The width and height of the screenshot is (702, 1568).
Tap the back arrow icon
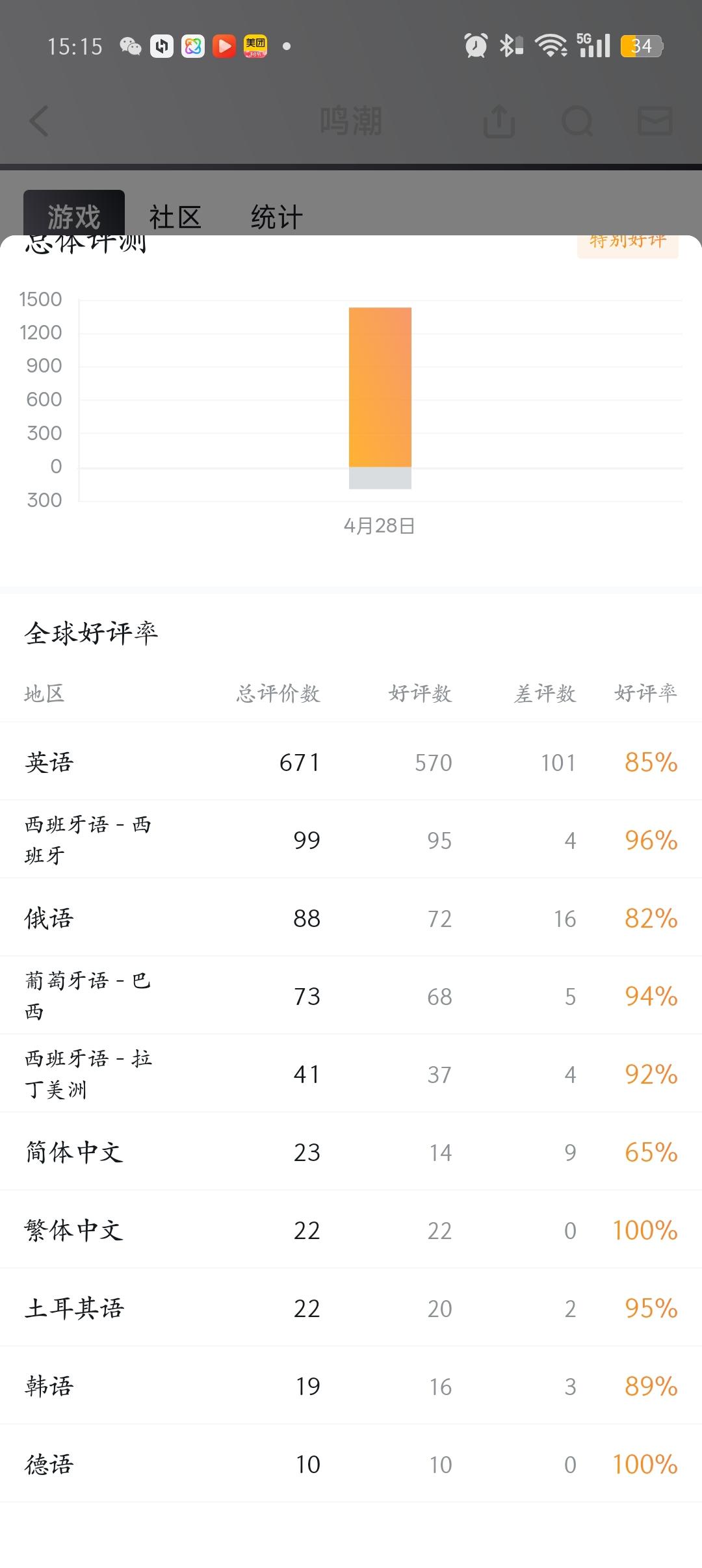click(x=39, y=121)
